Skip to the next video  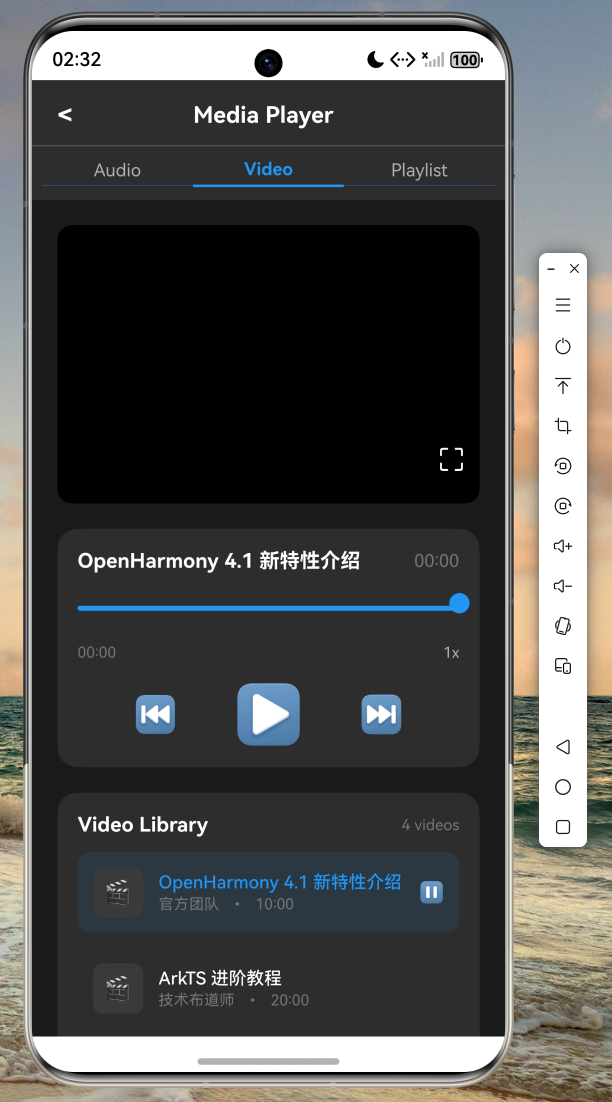click(x=382, y=714)
